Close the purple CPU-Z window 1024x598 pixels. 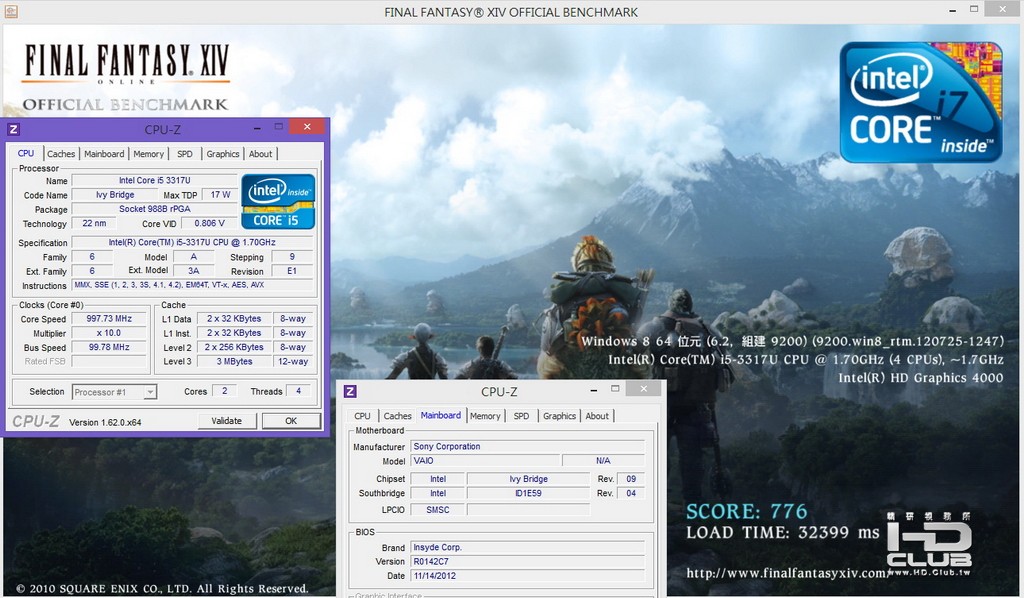click(x=307, y=127)
